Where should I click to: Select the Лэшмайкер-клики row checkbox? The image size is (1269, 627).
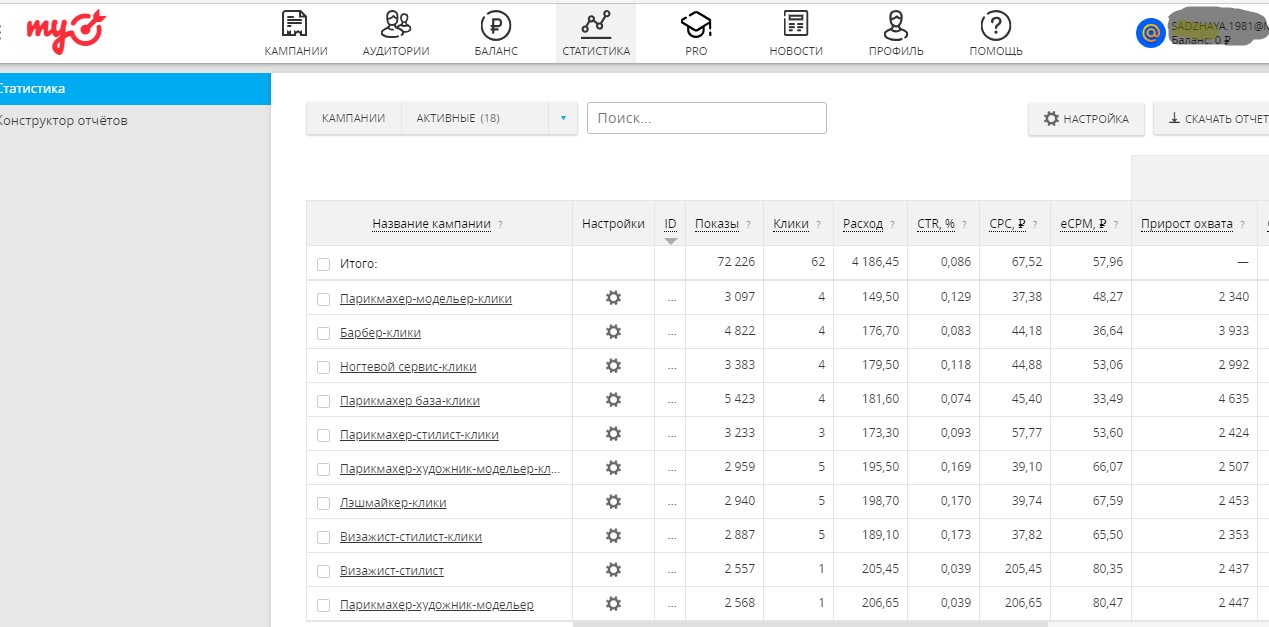tap(323, 503)
